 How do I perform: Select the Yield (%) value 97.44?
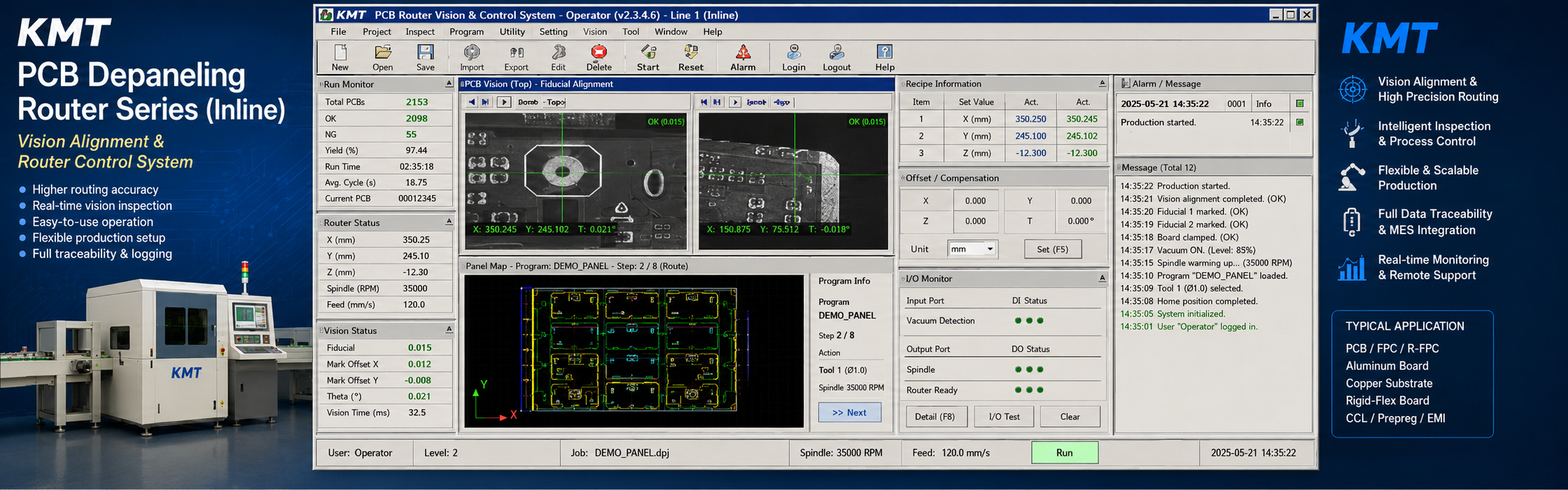click(416, 150)
